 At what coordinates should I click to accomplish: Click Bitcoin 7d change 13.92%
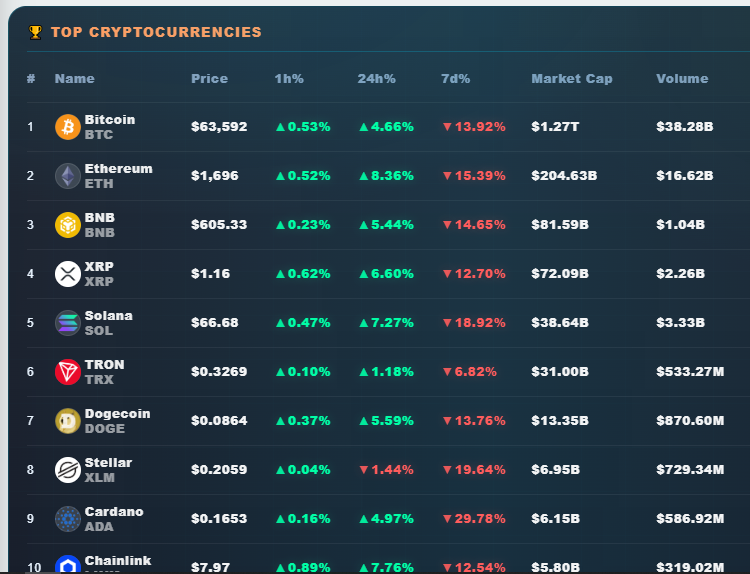click(474, 127)
